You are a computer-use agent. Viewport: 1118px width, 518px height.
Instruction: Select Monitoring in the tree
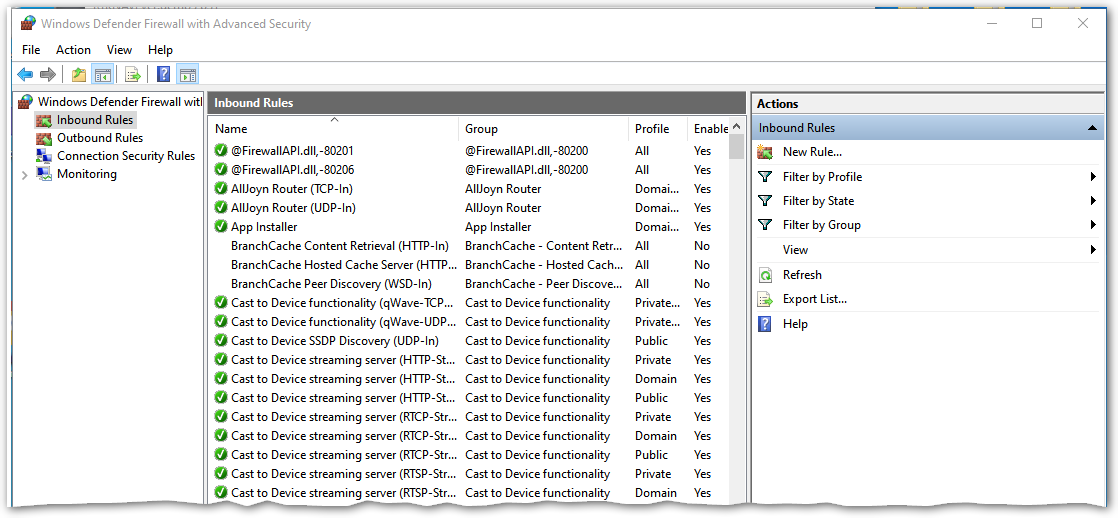[87, 174]
